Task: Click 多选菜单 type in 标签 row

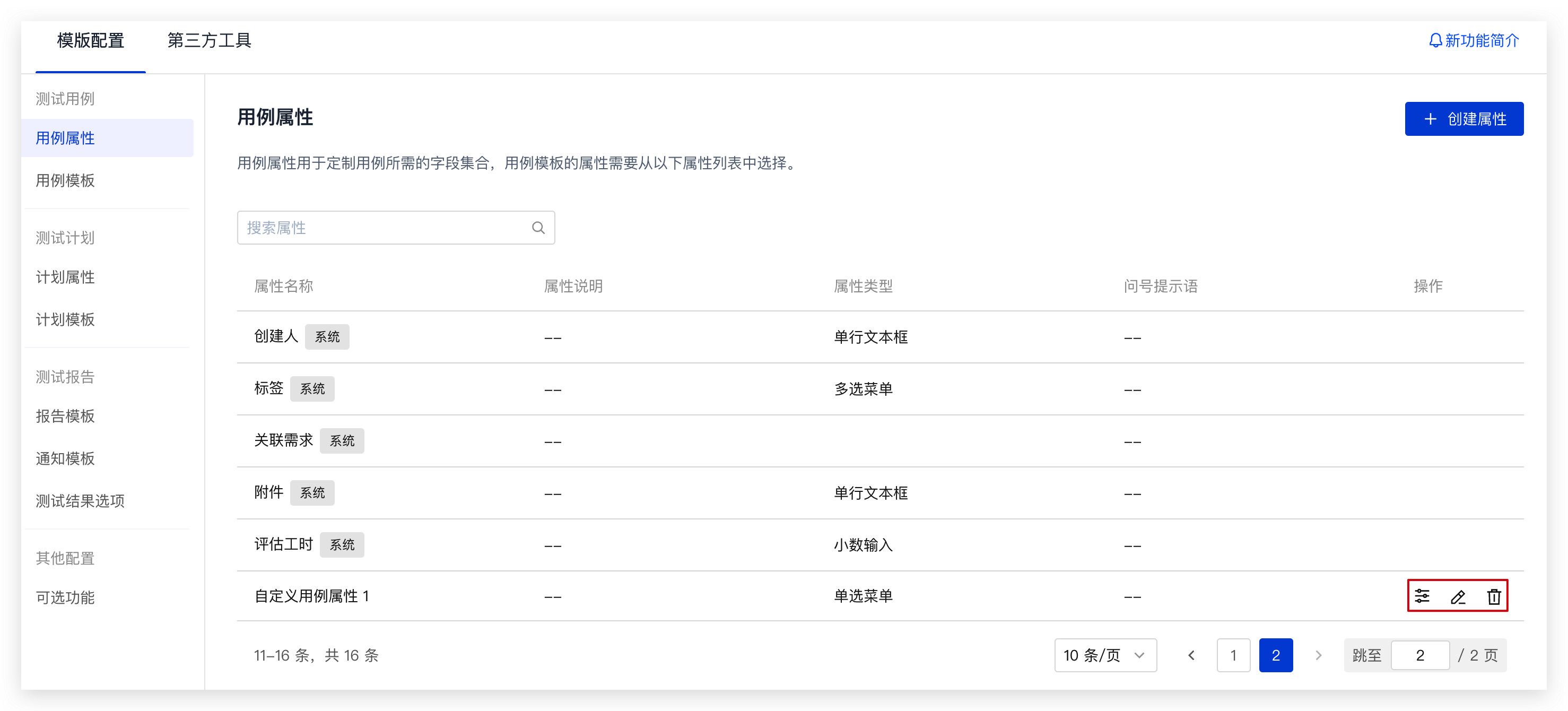Action: [863, 388]
